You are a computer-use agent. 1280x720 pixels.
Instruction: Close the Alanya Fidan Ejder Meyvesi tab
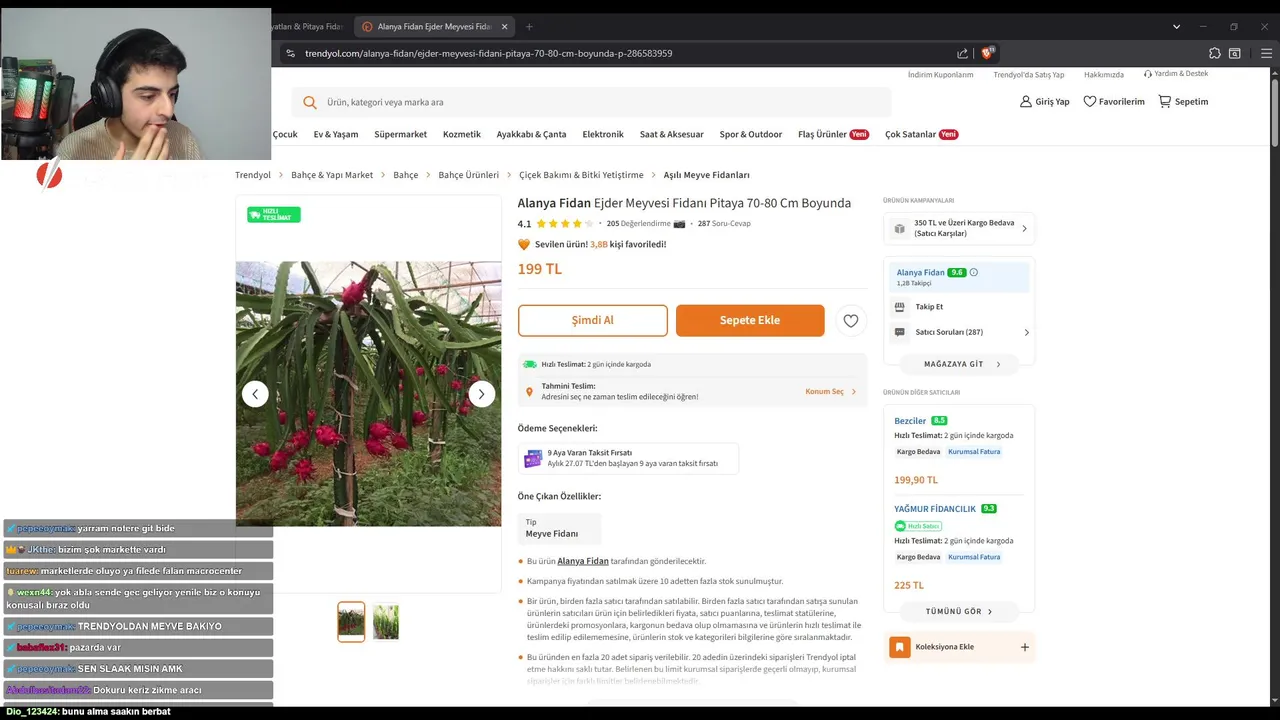pos(505,27)
